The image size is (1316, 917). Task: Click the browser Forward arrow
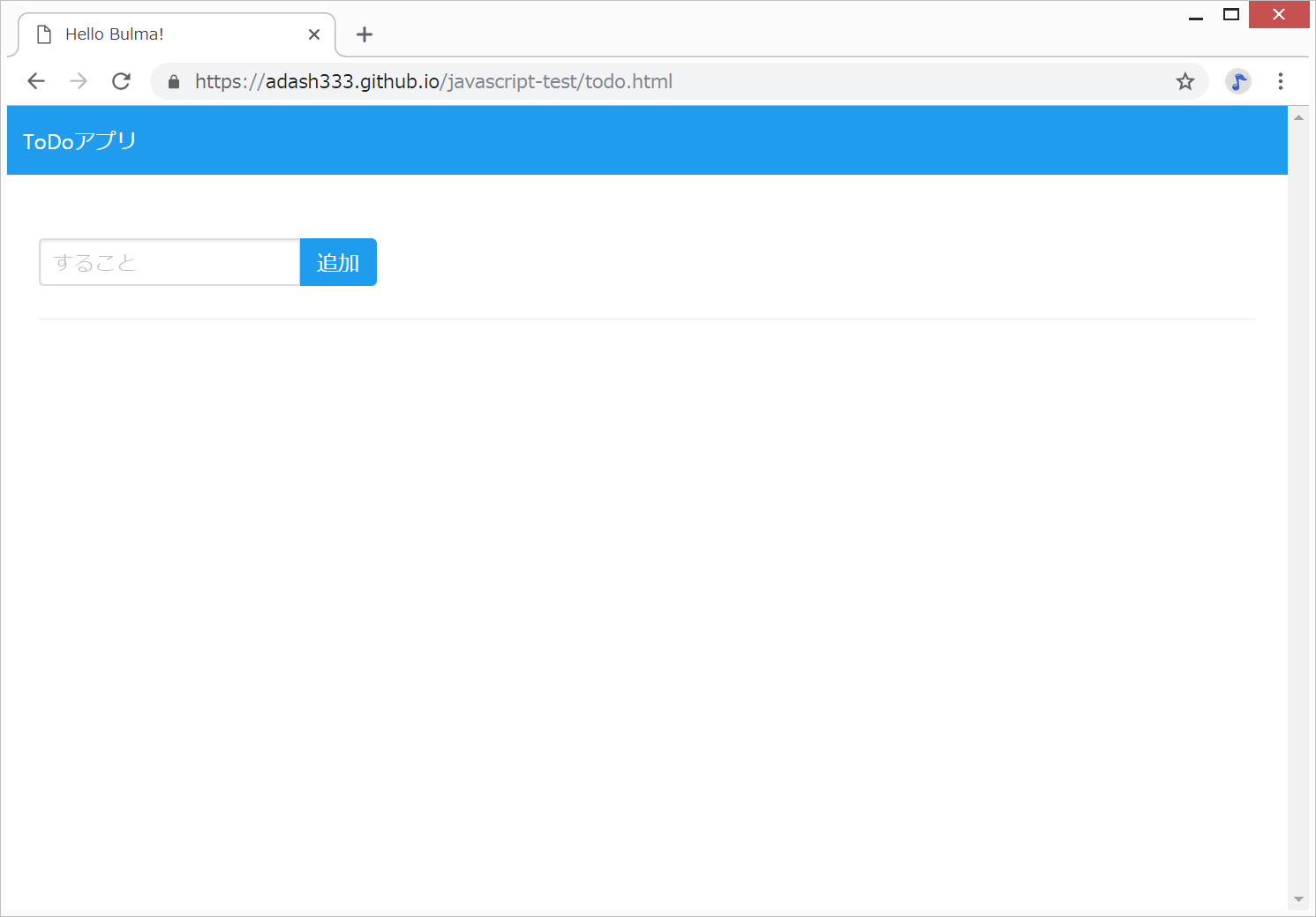tap(79, 81)
